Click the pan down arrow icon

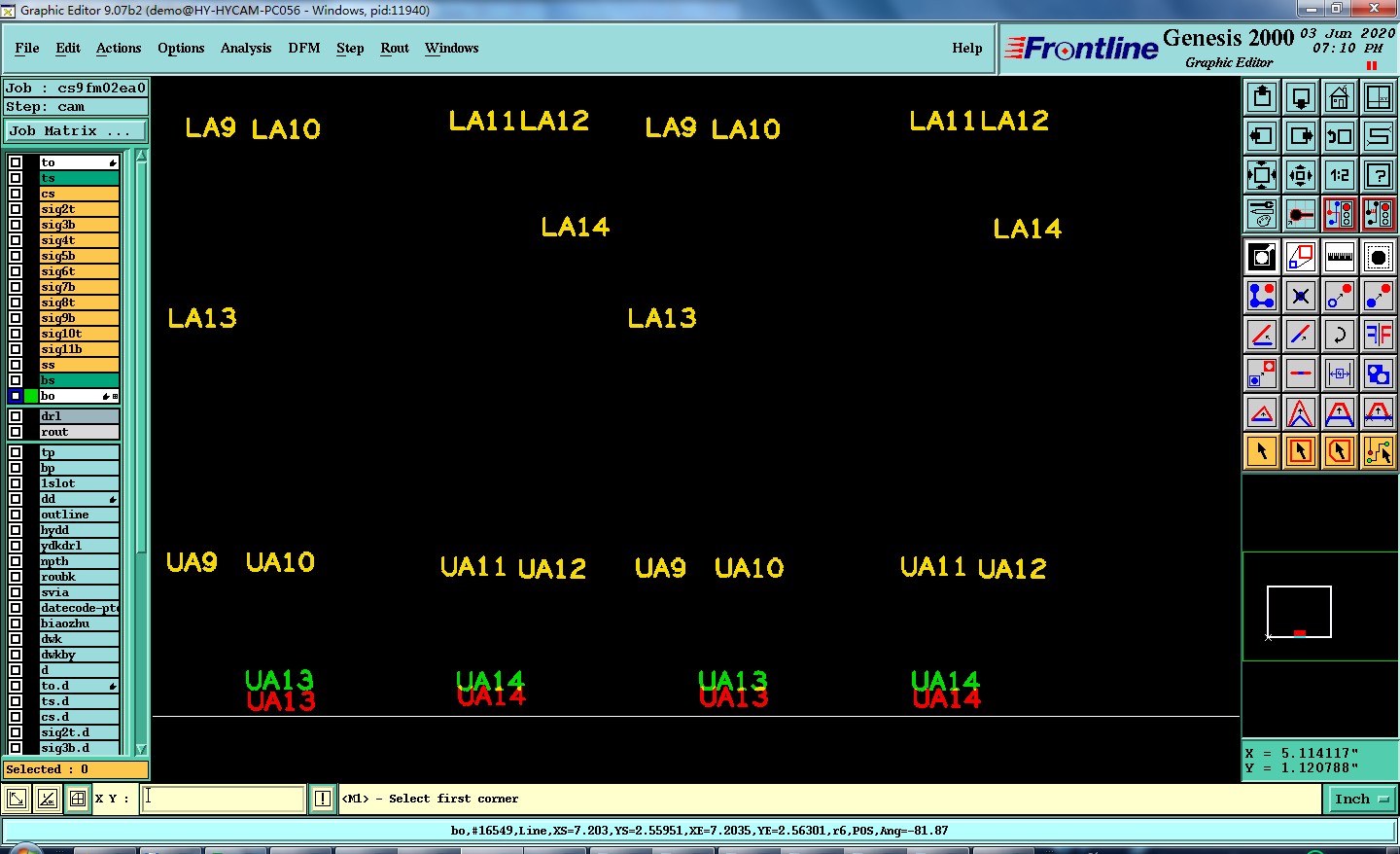(1301, 97)
